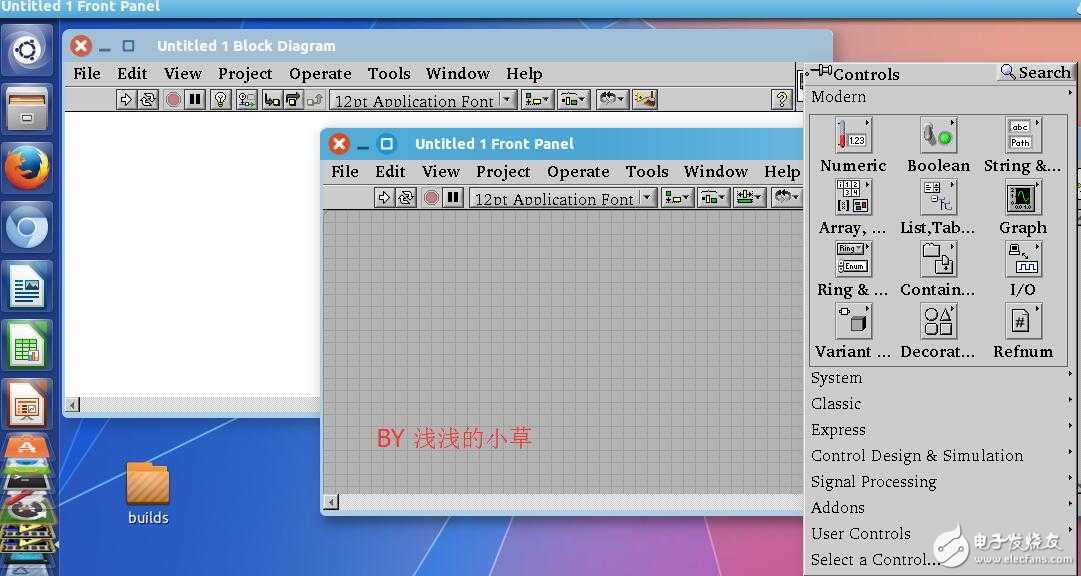Expand the Express palette category
Viewport: 1081px width, 576px height.
[941, 430]
